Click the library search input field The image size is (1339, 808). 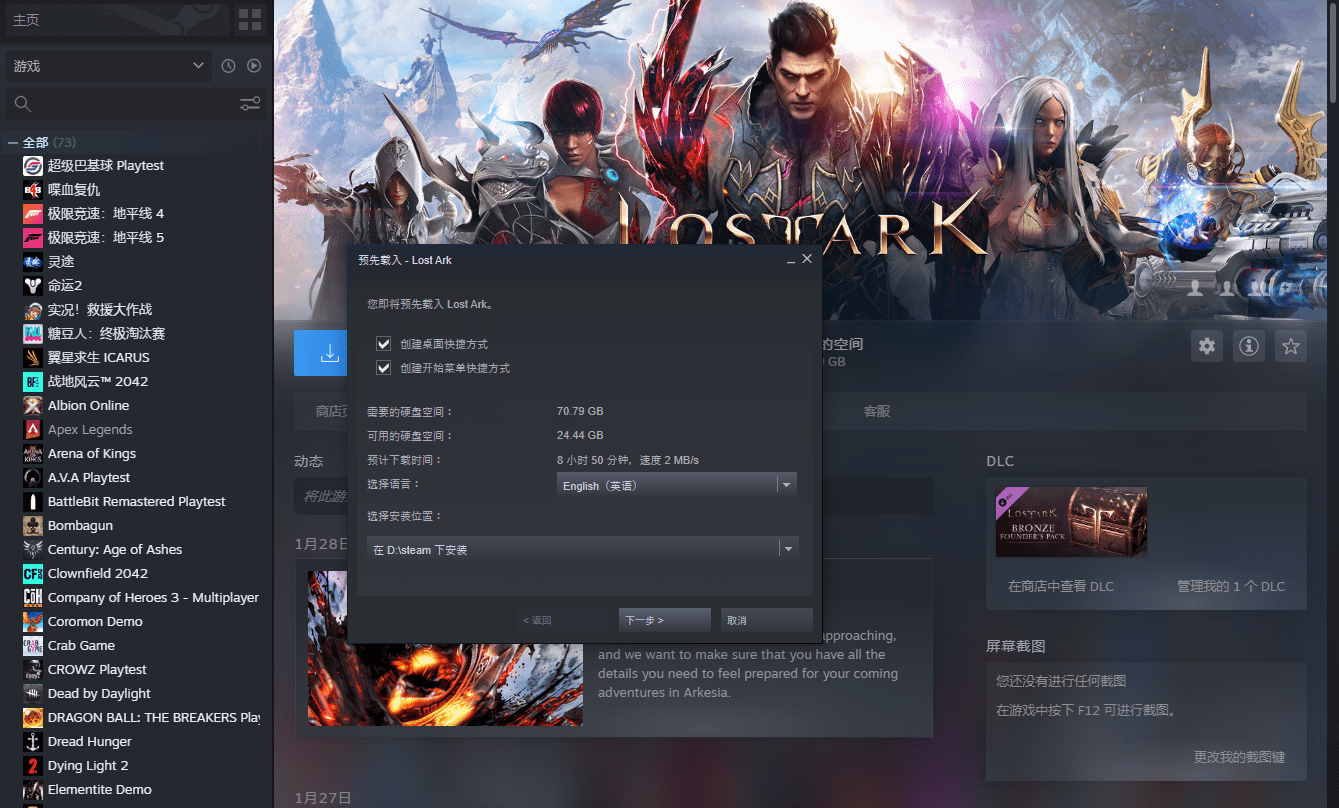click(x=135, y=104)
